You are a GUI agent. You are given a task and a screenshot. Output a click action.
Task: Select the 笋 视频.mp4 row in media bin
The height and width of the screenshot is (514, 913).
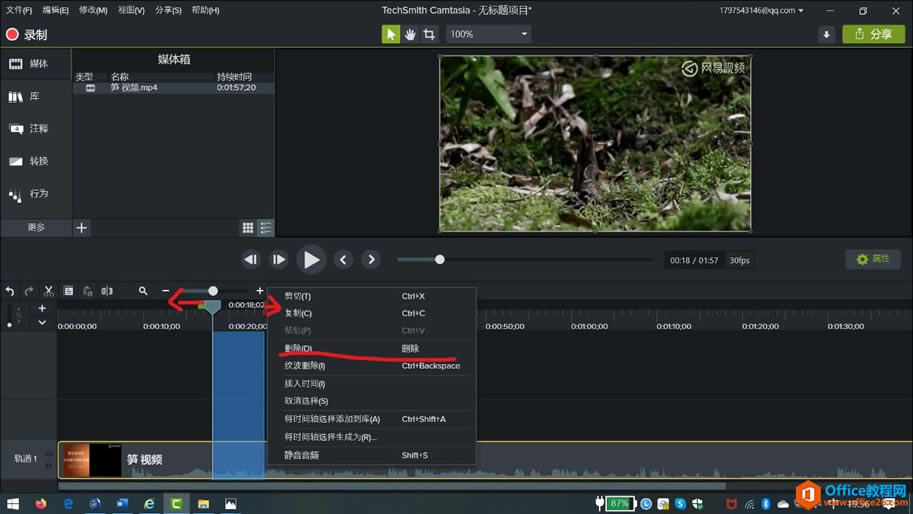tap(174, 87)
